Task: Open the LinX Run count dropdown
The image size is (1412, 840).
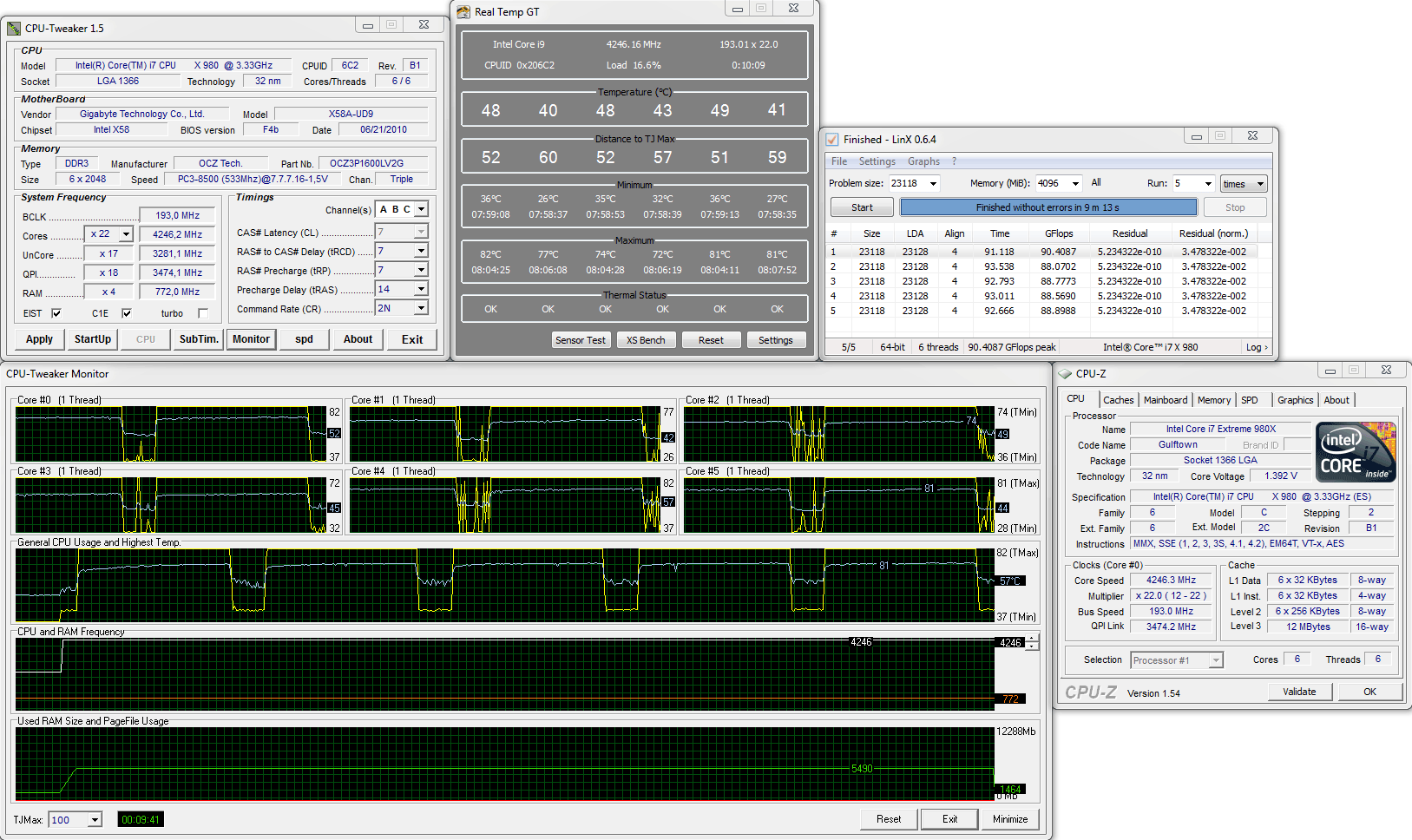Action: 1207,183
